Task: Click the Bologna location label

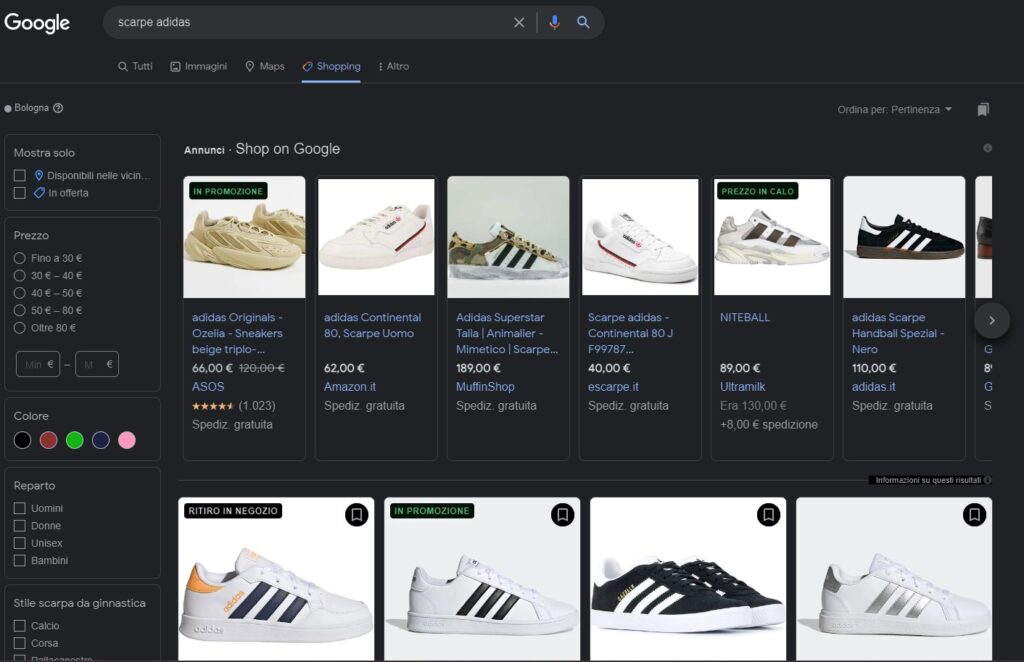Action: click(x=31, y=108)
